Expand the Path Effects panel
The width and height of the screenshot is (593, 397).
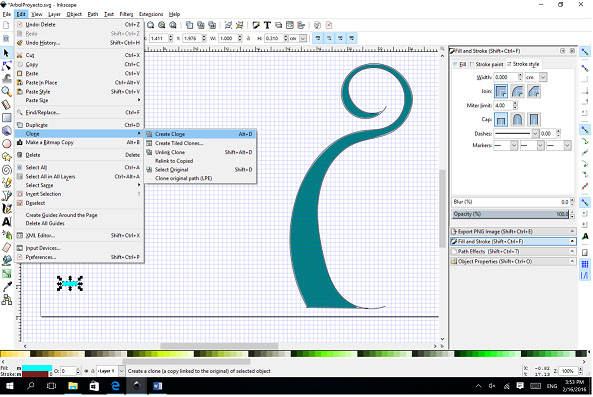(513, 251)
